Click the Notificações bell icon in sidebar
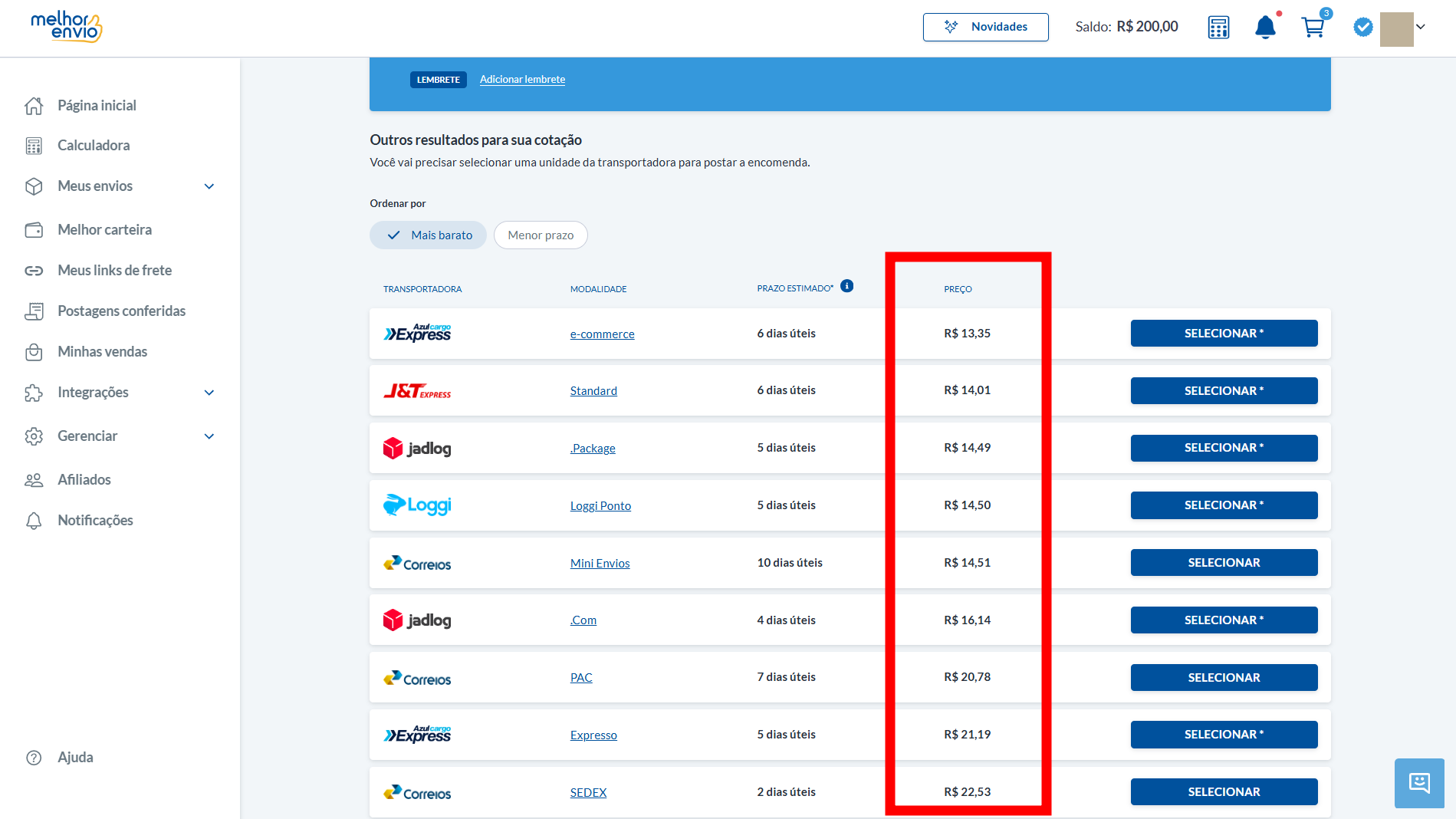1456x819 pixels. coord(34,521)
